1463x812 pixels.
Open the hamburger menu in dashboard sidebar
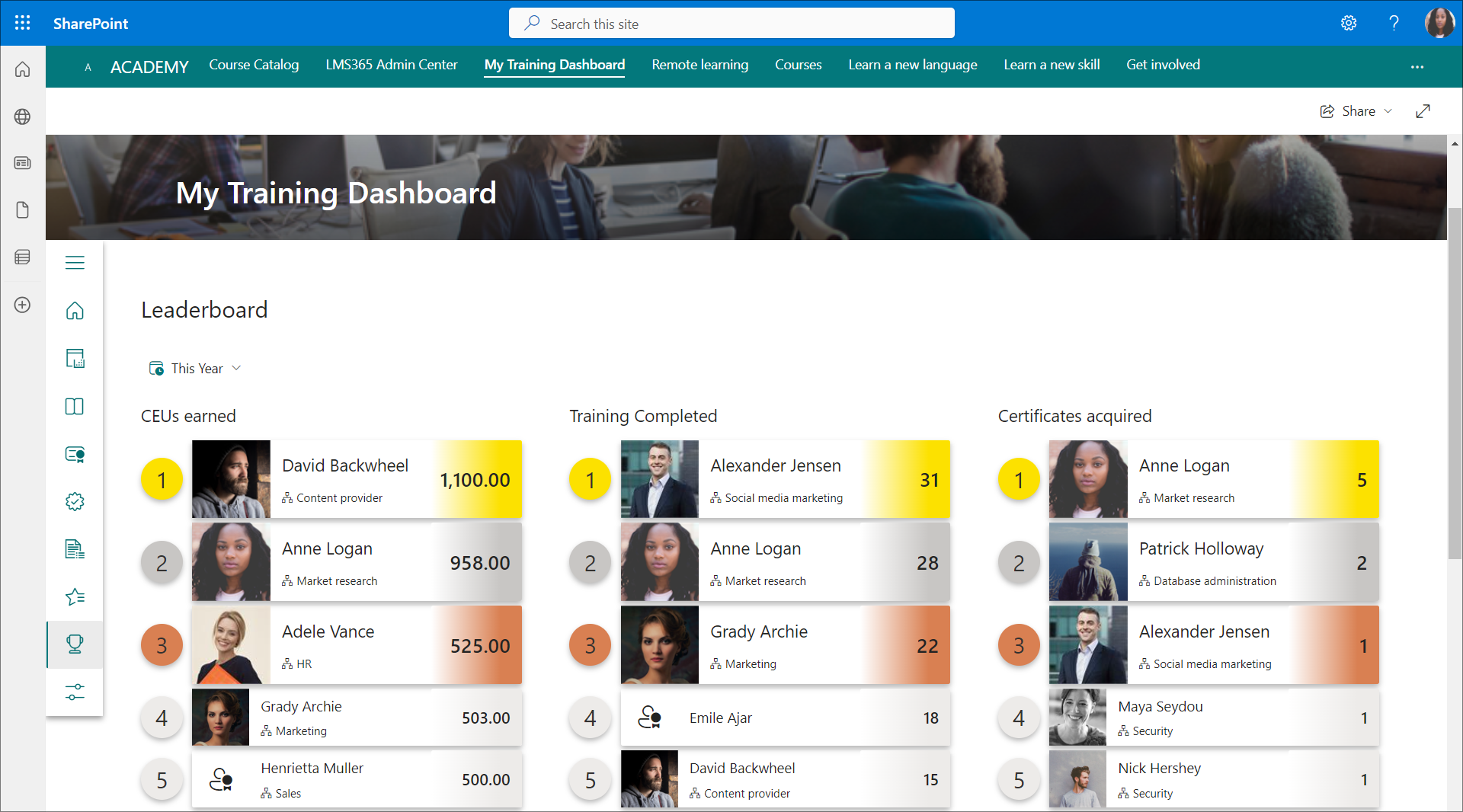coord(75,263)
